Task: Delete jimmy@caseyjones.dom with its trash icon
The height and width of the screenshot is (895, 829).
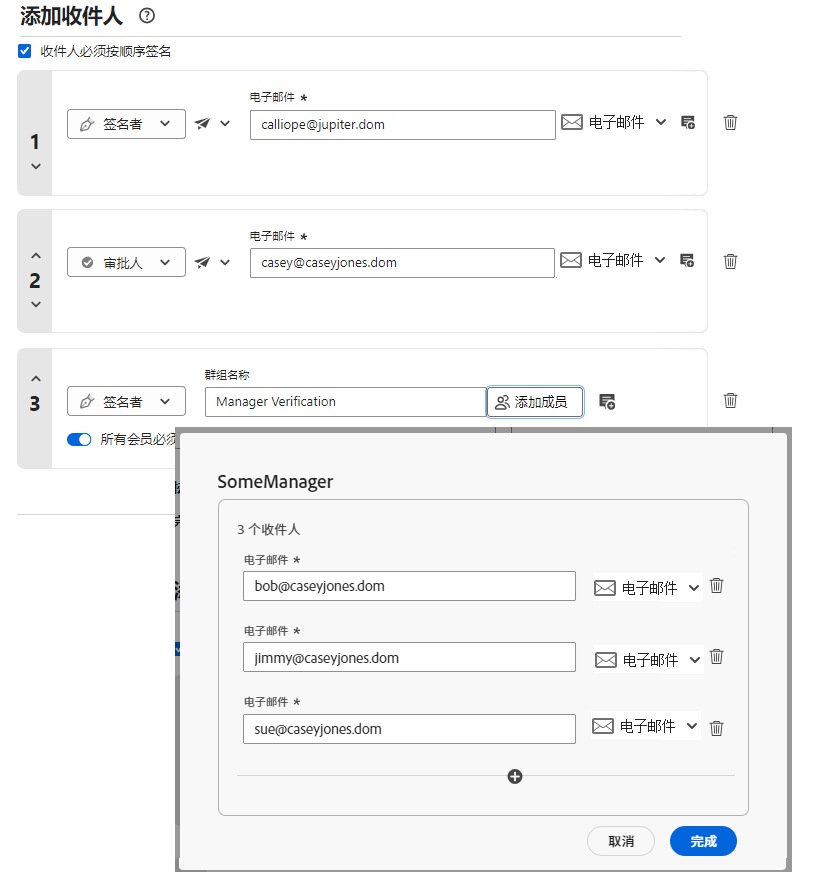Action: (716, 656)
